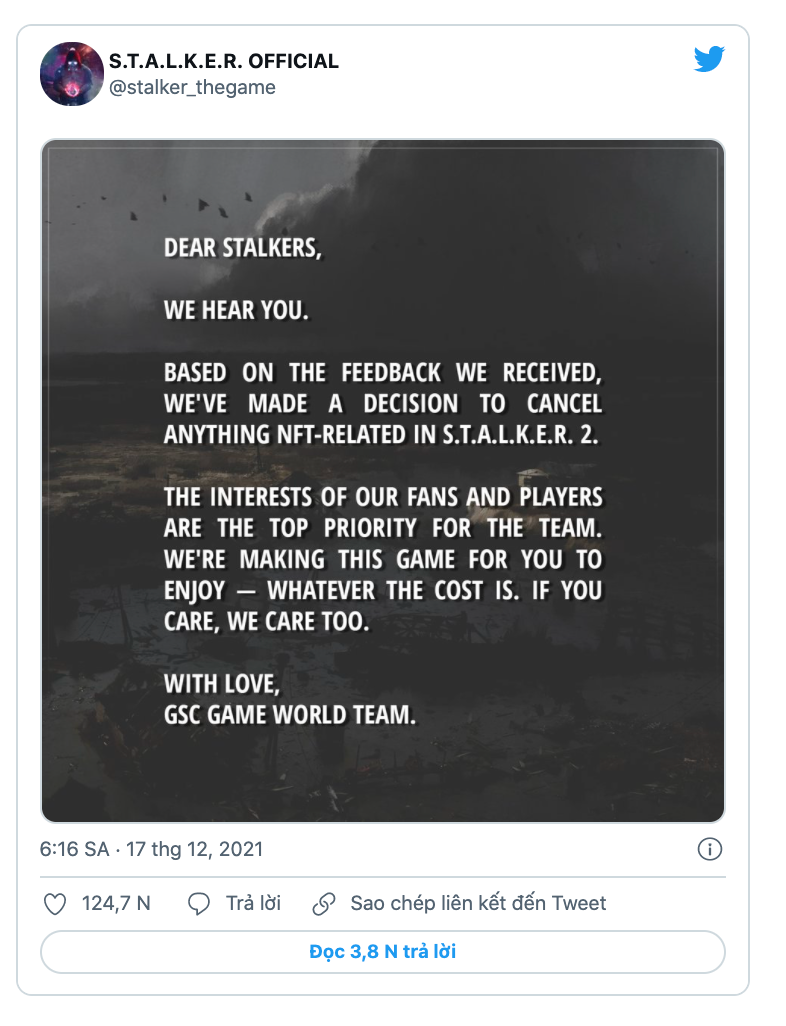The image size is (786, 1026).
Task: Click the GSC GAME WORLD TEAM signature
Action: pyautogui.click(x=289, y=716)
